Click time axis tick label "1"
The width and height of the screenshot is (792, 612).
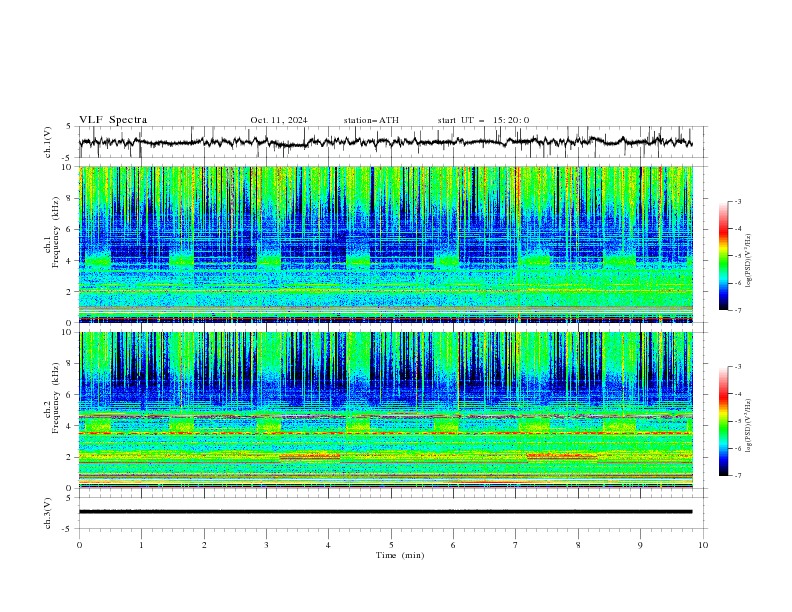pyautogui.click(x=141, y=545)
